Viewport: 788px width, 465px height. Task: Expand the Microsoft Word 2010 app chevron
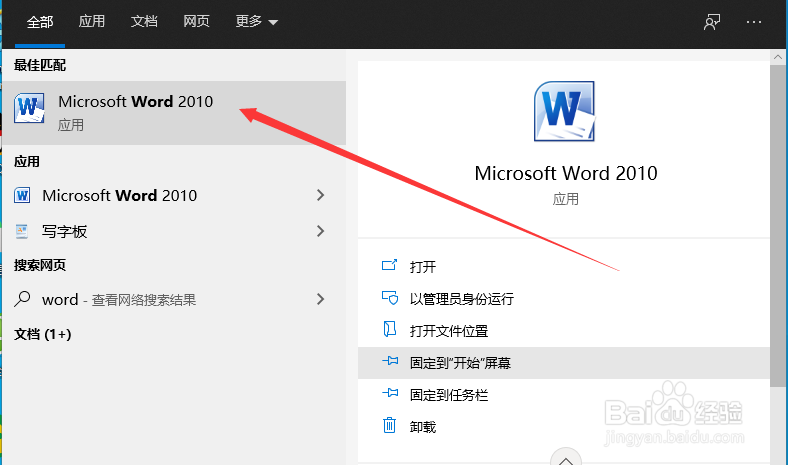tap(321, 195)
